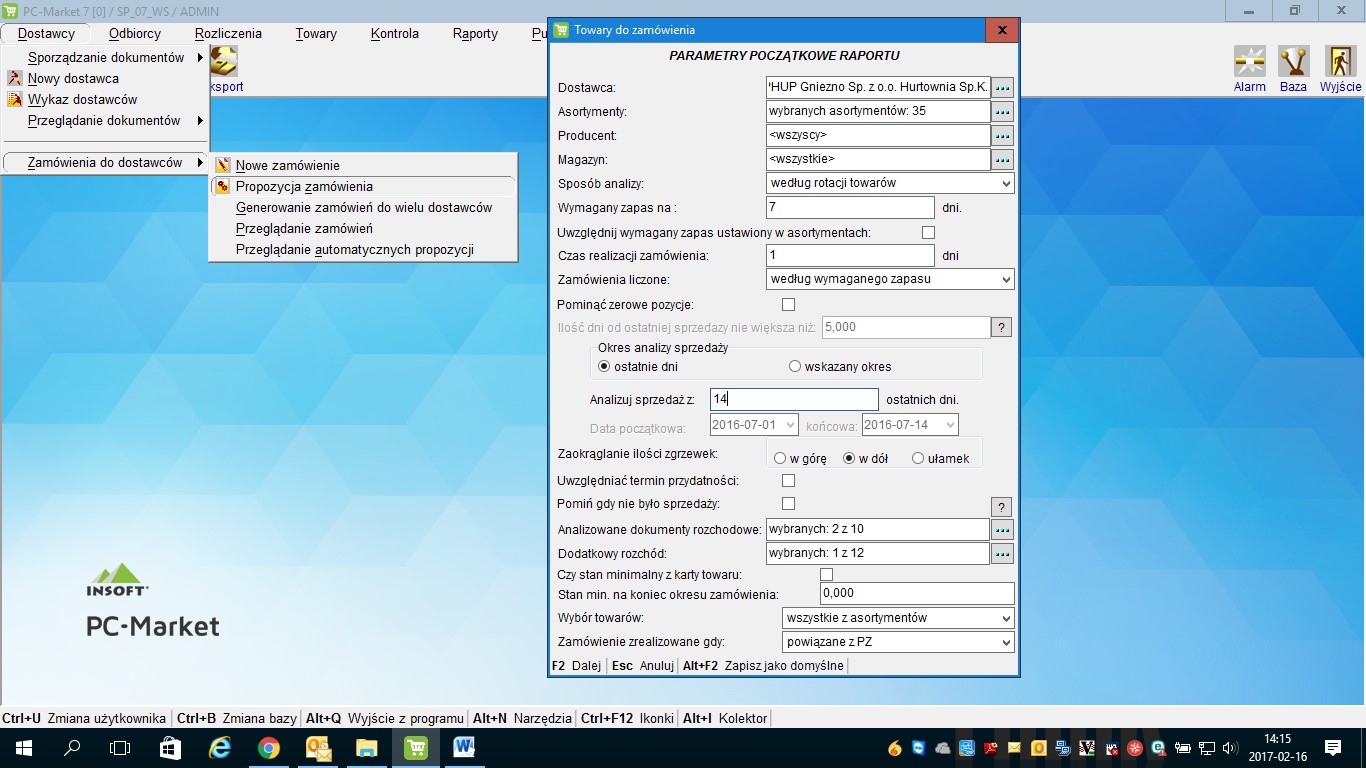This screenshot has height=768, width=1366.
Task: Click into the Wymagany zapas na field
Action: 850,207
